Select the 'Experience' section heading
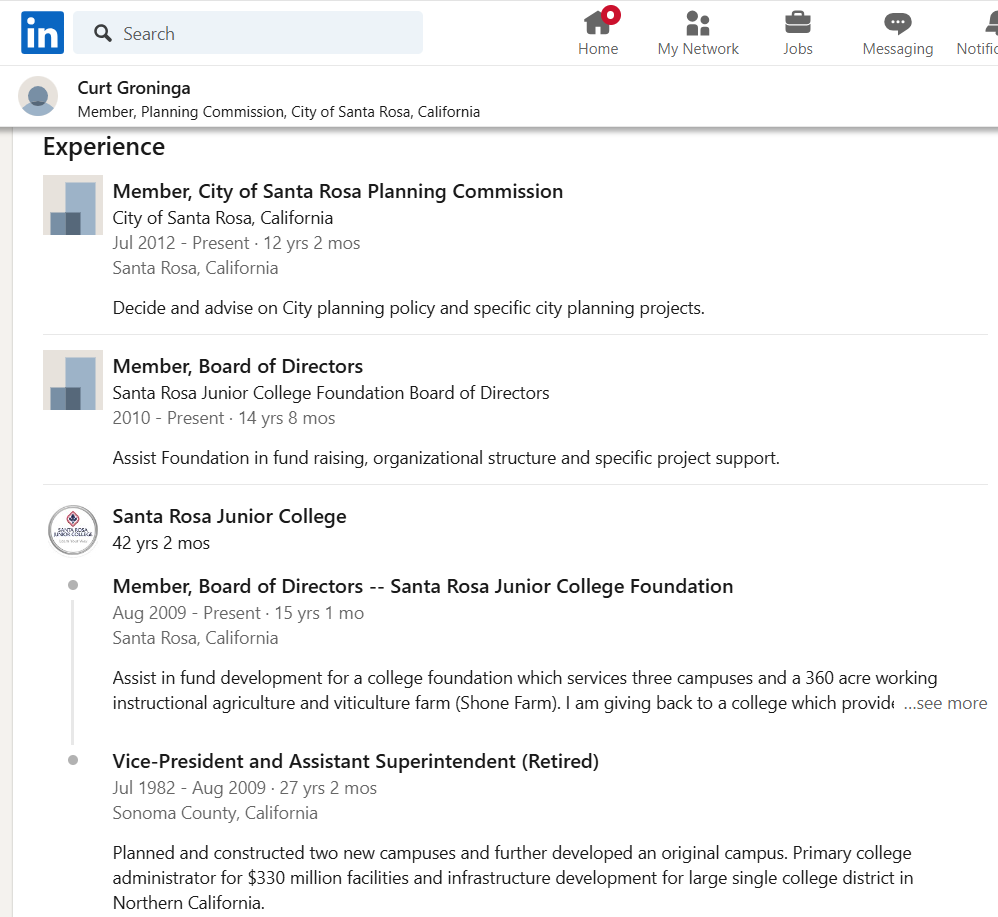This screenshot has width=998, height=917. [104, 147]
